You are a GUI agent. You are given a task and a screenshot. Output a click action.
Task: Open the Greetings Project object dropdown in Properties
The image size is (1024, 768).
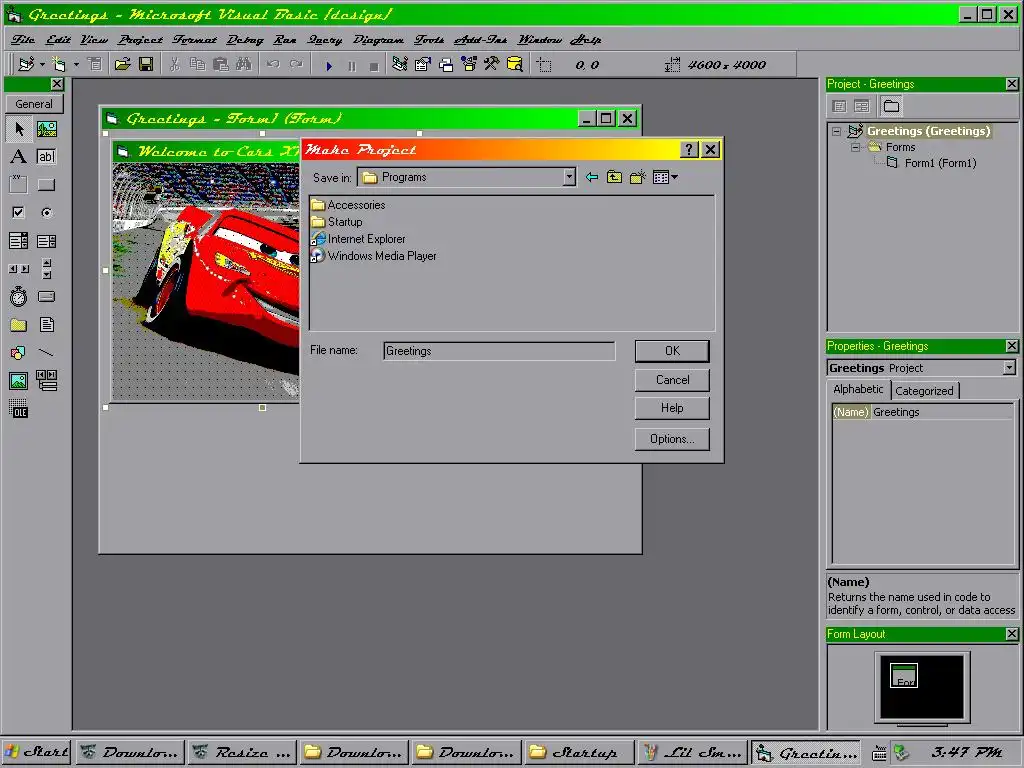[x=1010, y=368]
